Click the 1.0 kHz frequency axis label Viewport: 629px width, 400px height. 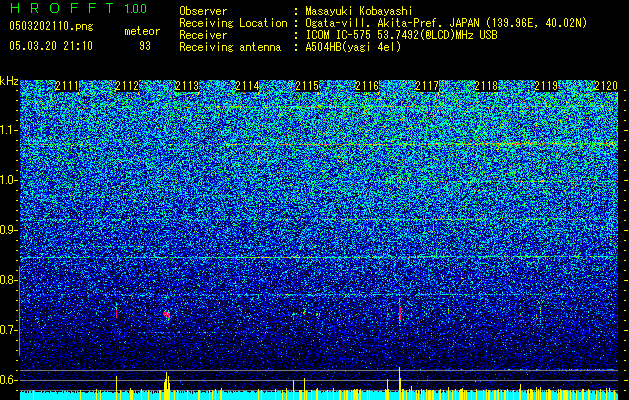tap(8, 180)
